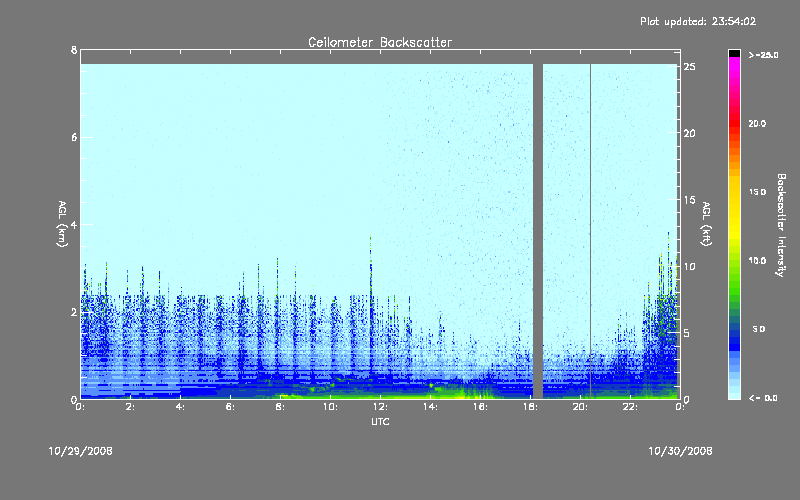Click the "Ceilometer Backscatter" plot title
Image resolution: width=800 pixels, height=500 pixels.
click(x=380, y=42)
